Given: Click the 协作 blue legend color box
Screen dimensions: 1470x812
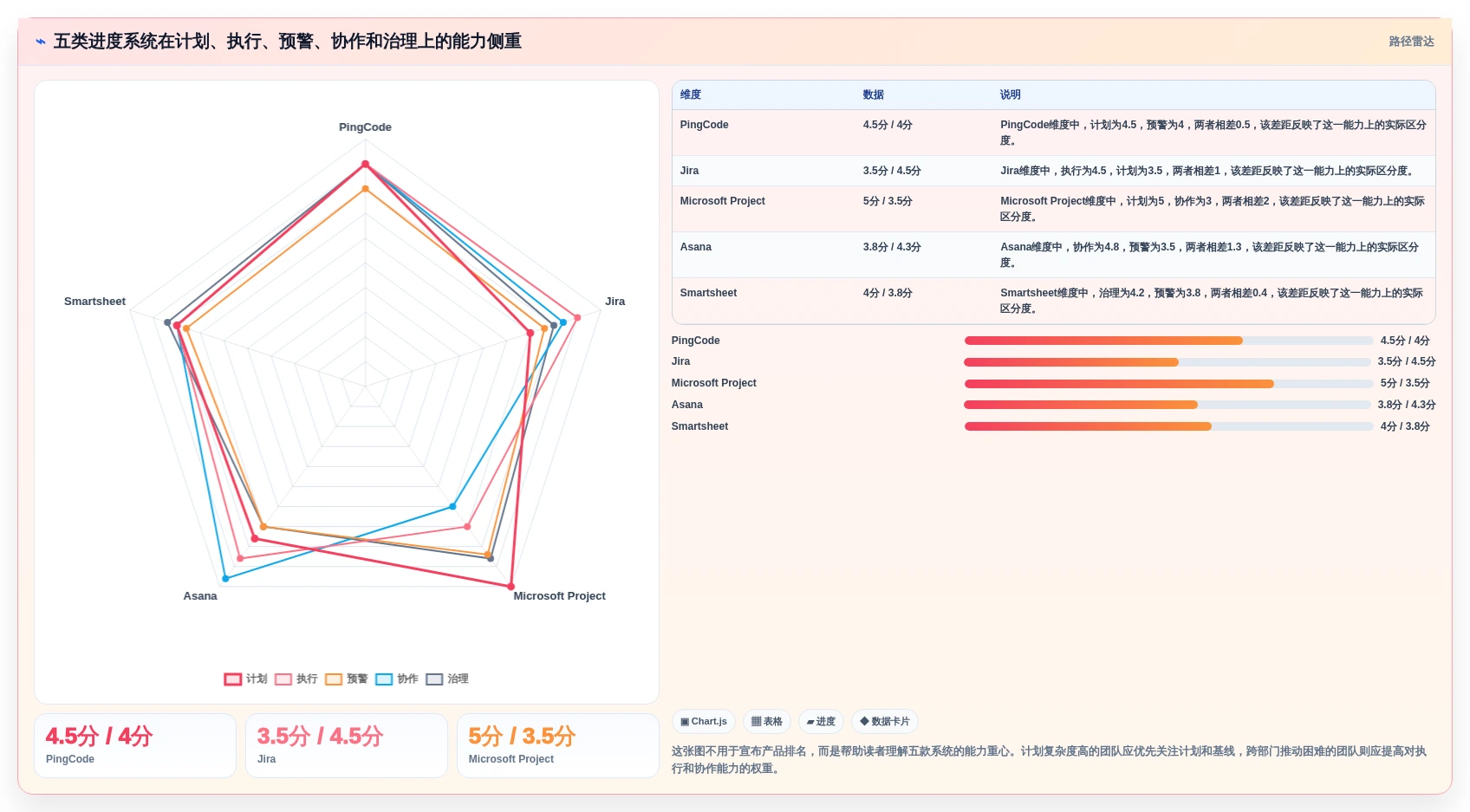Looking at the screenshot, I should pos(384,679).
